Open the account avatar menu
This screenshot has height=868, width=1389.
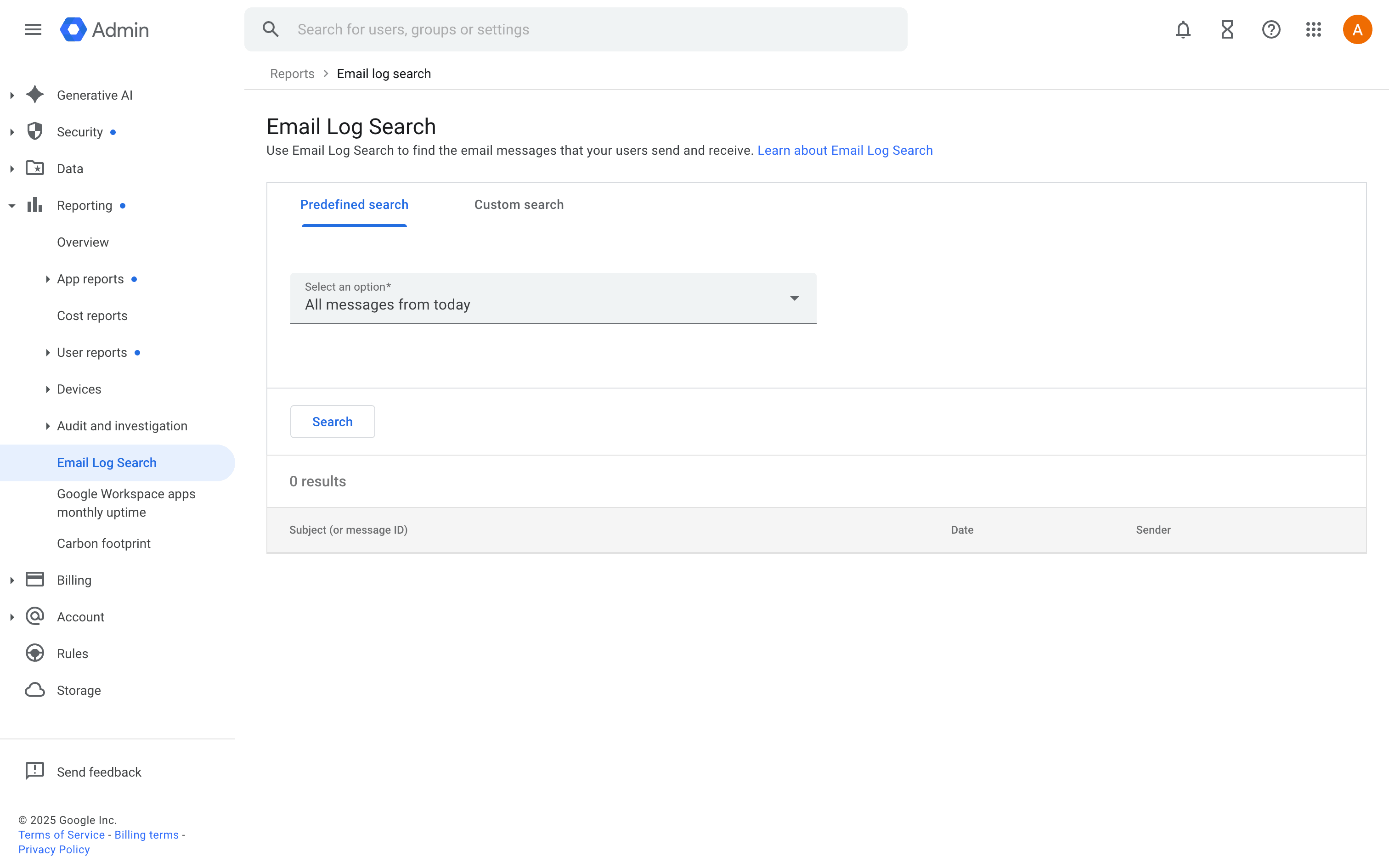pyautogui.click(x=1357, y=29)
